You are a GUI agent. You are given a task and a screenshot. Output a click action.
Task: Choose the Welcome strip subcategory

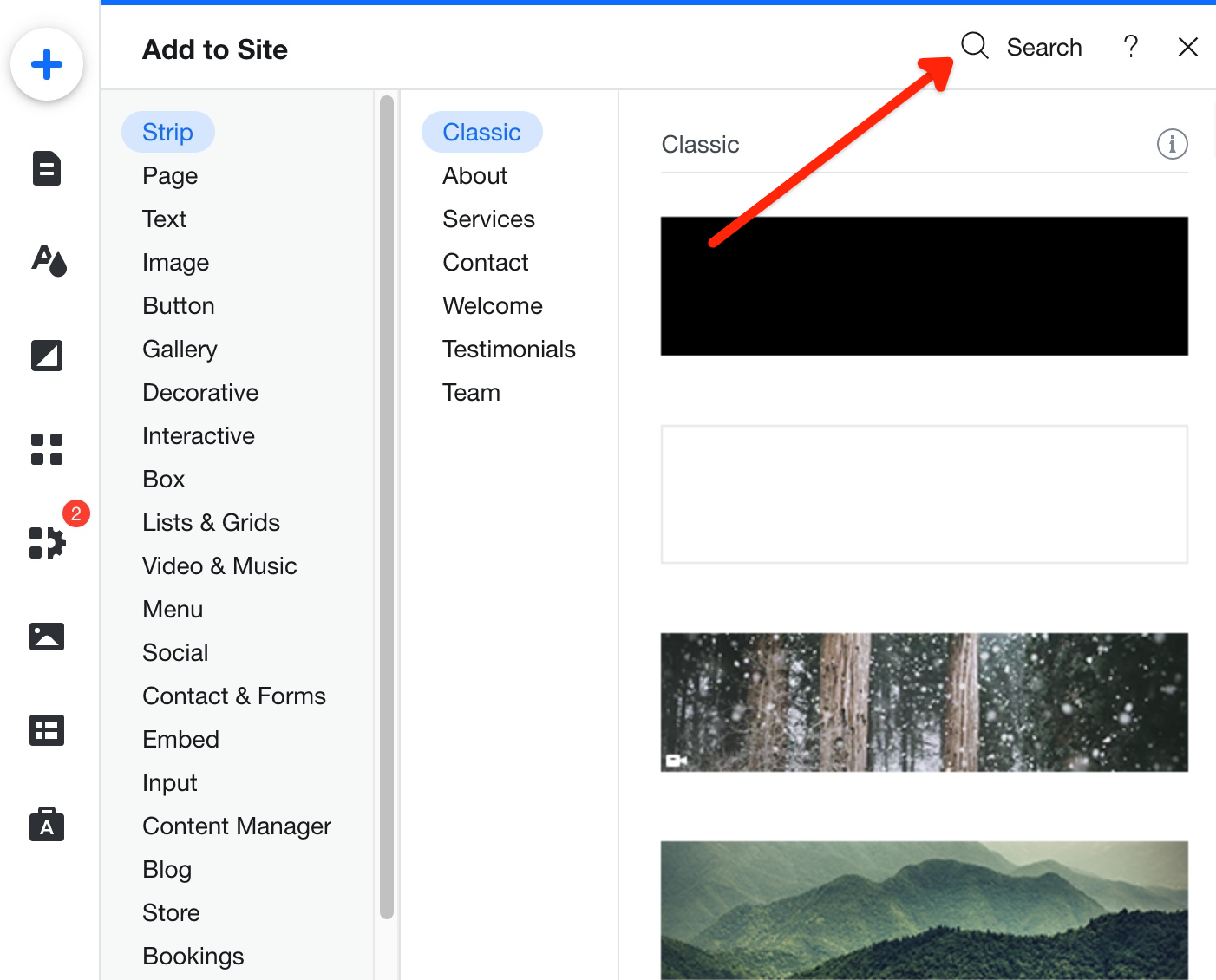click(492, 305)
